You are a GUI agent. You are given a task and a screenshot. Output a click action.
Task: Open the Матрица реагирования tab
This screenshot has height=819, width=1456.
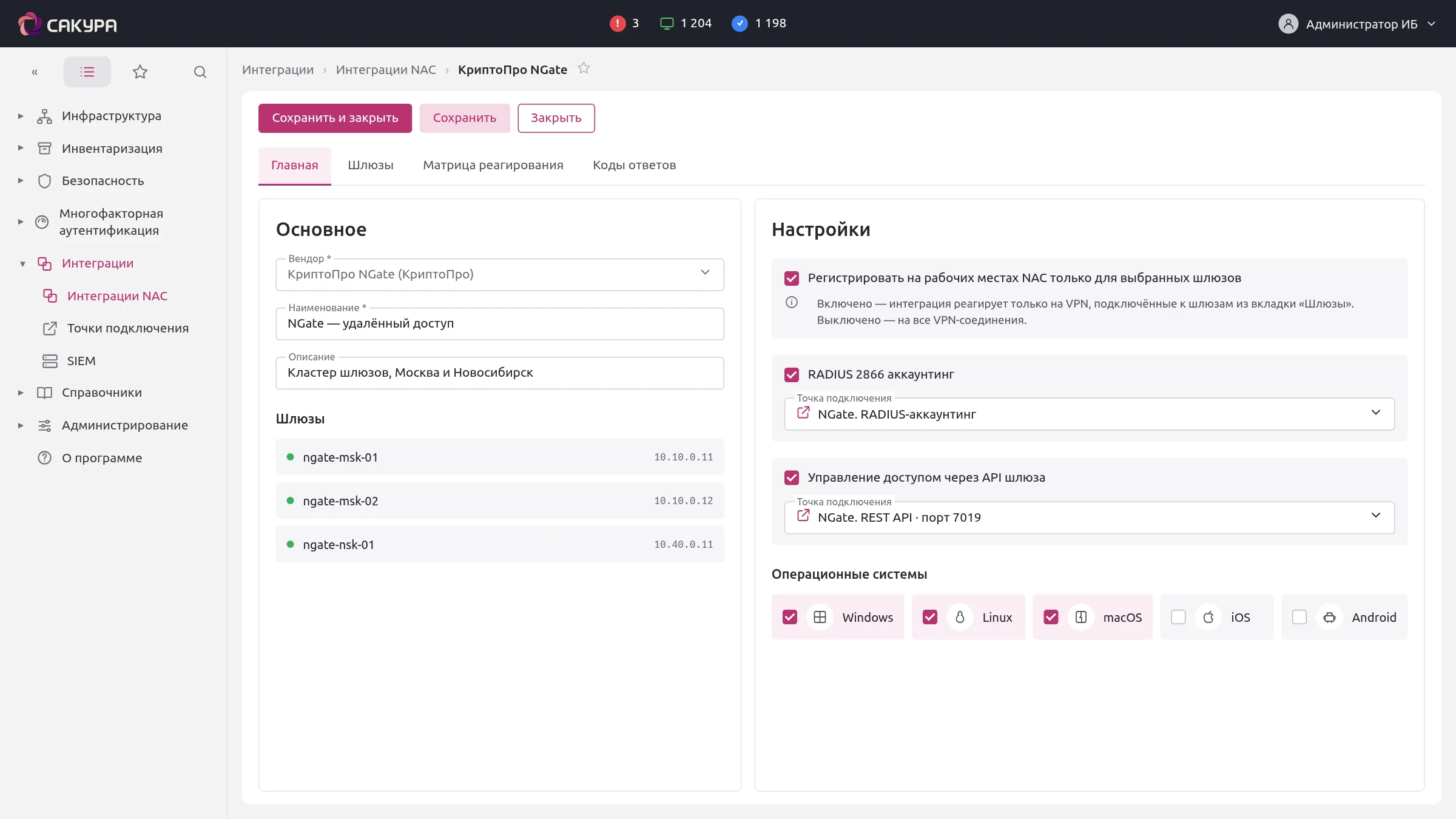pyautogui.click(x=493, y=165)
